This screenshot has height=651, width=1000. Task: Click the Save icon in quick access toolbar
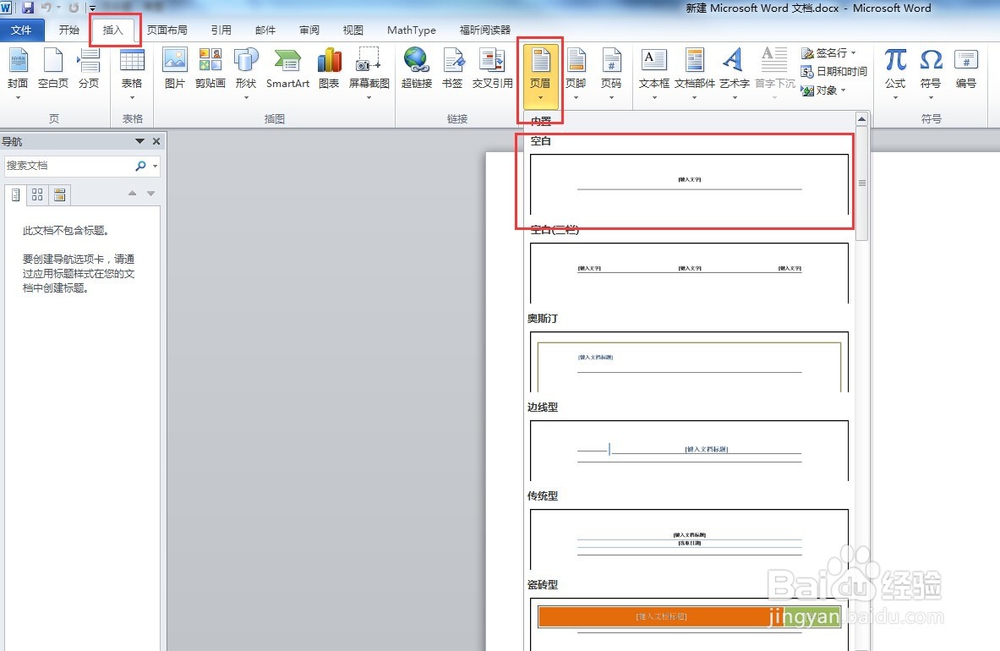point(27,8)
